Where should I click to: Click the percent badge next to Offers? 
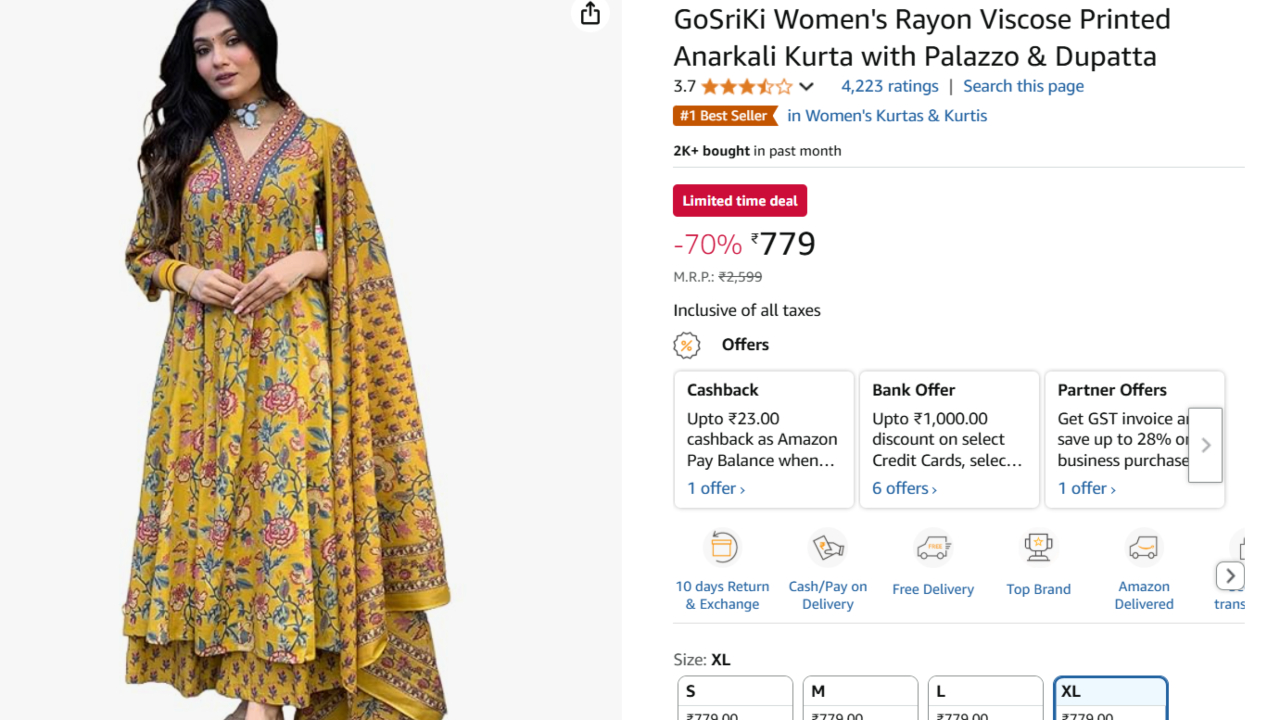pyautogui.click(x=687, y=344)
